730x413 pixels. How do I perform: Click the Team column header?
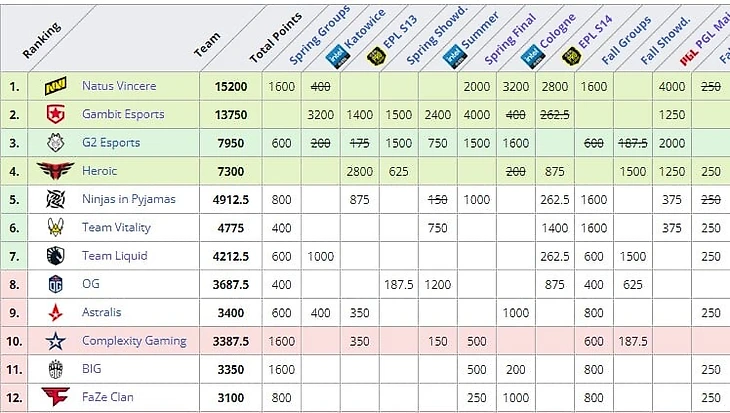click(207, 44)
